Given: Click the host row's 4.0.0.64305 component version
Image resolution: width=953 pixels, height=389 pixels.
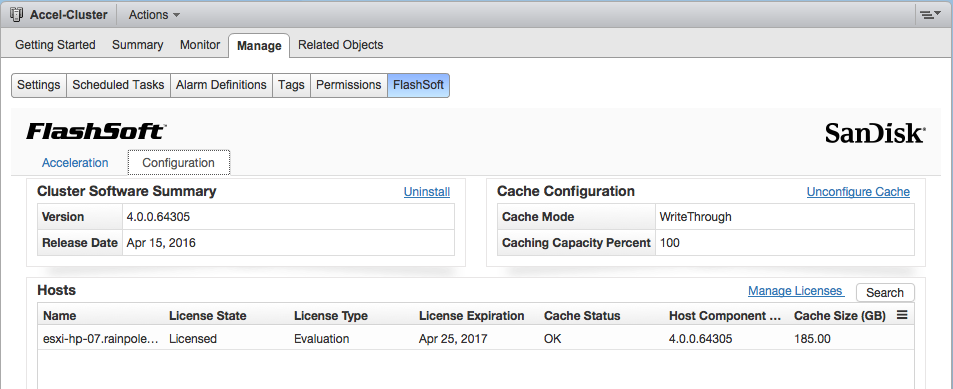Looking at the screenshot, I should point(701,339).
